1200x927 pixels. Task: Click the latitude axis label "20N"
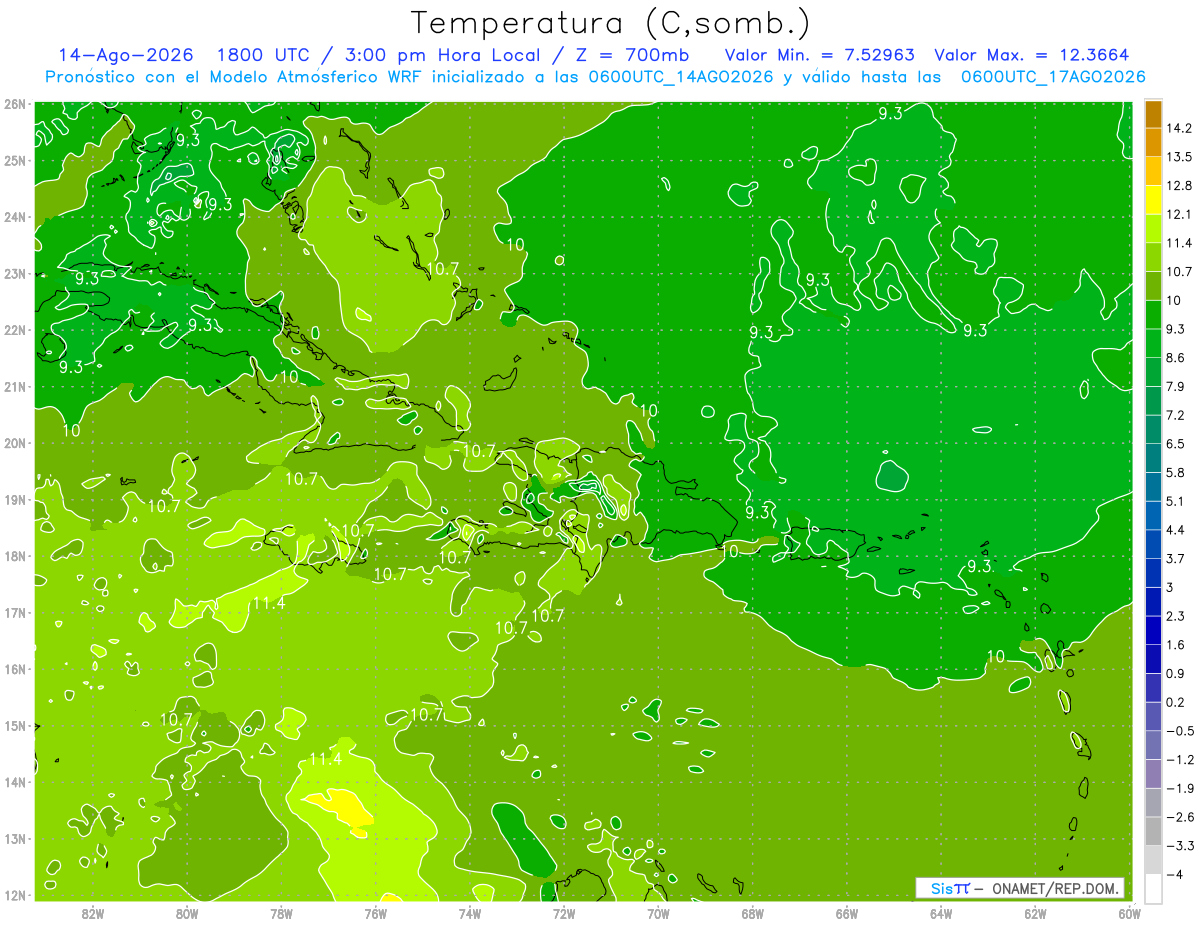click(x=14, y=443)
